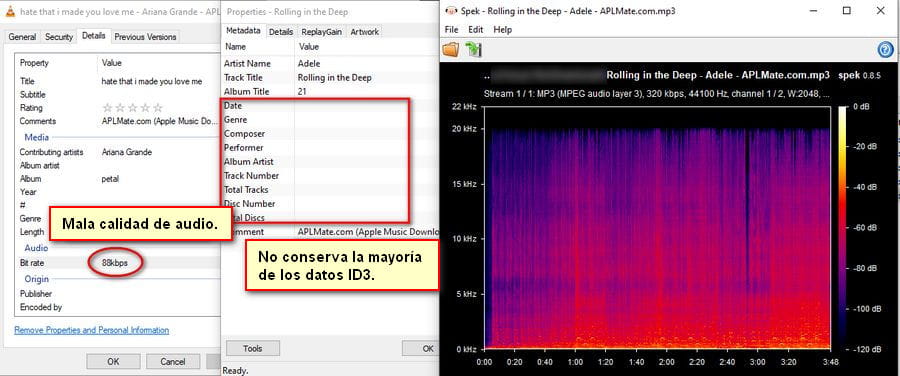Switch to General tab in file properties
This screenshot has height=376, width=900.
pyautogui.click(x=22, y=37)
